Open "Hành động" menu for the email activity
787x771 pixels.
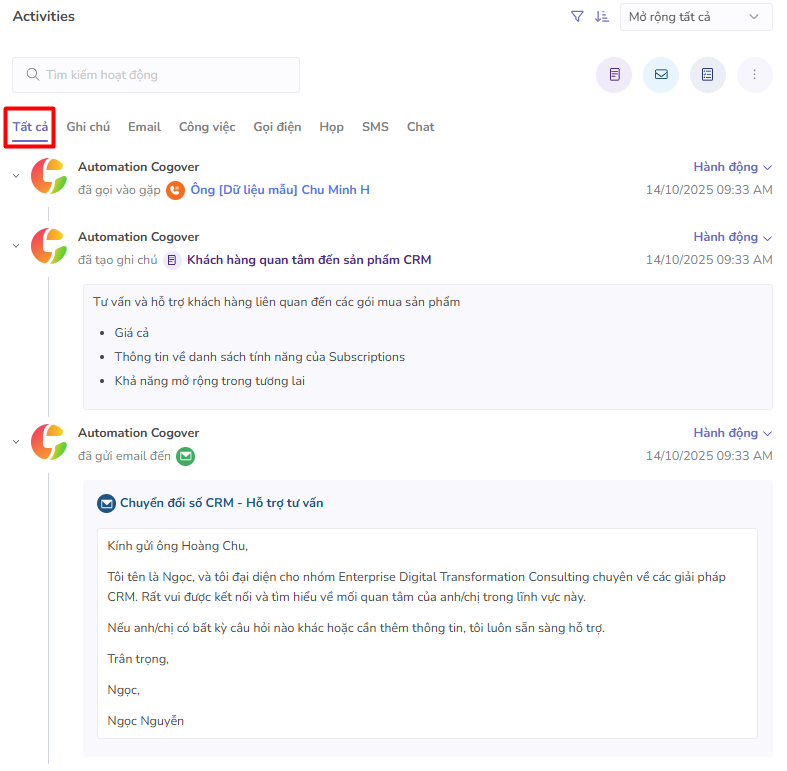point(732,433)
